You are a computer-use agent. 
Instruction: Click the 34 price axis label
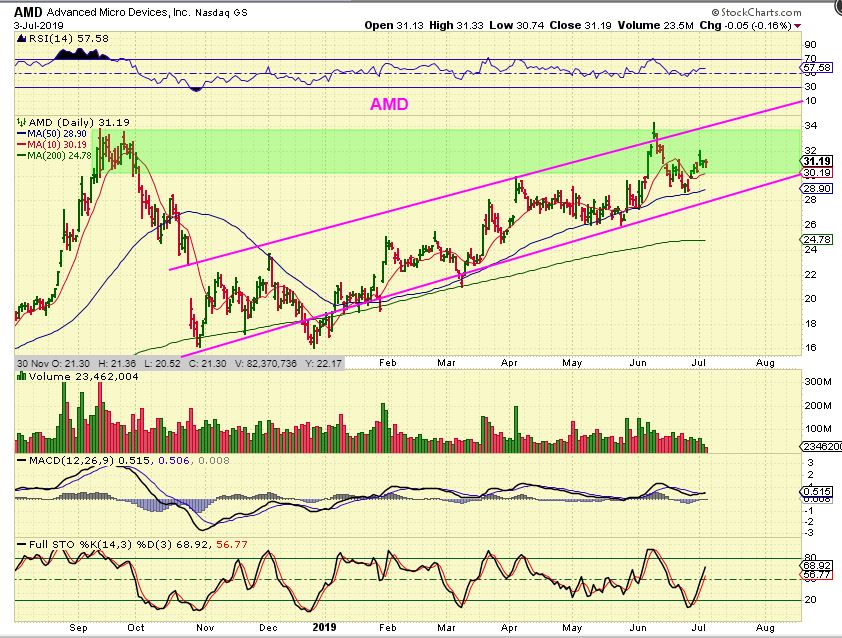810,126
